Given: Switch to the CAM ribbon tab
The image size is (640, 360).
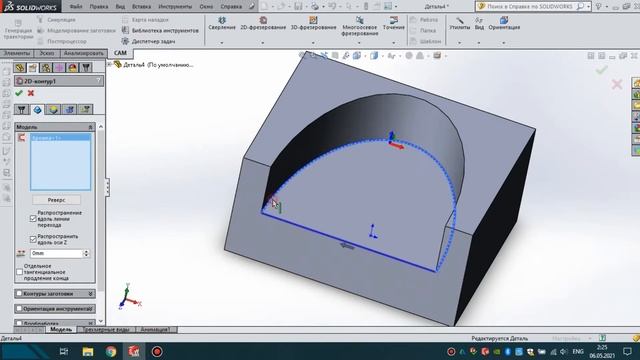Looking at the screenshot, I should coord(120,53).
